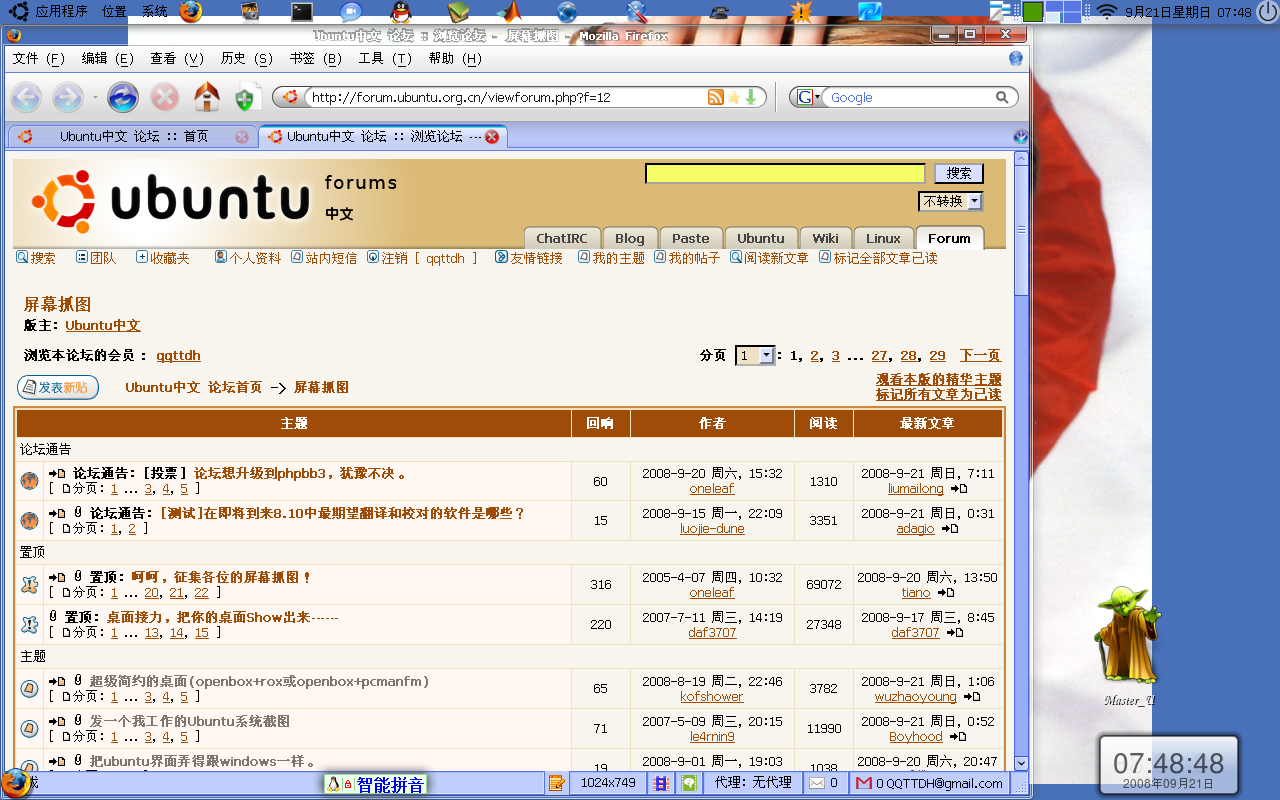The width and height of the screenshot is (1280, 800).
Task: Open the 不转换 conversion dropdown
Action: point(950,201)
